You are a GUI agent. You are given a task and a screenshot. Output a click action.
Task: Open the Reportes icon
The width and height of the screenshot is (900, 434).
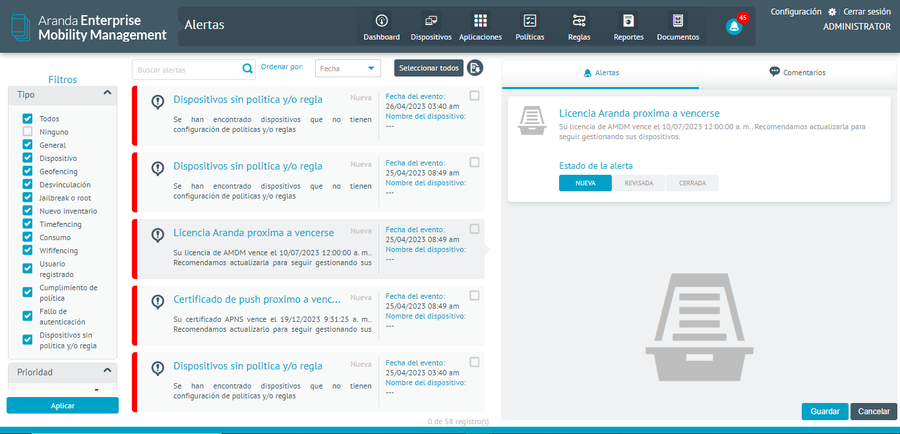tap(628, 21)
